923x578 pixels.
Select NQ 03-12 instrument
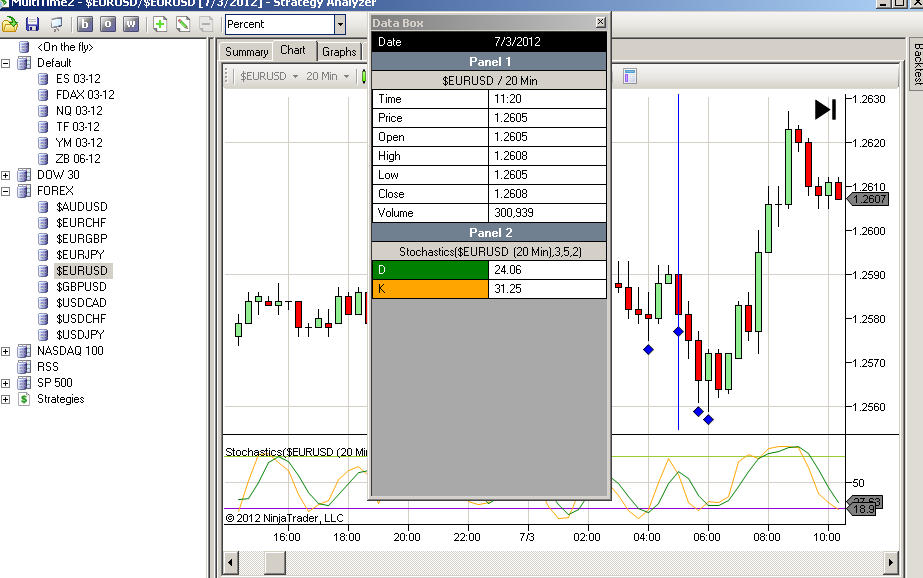79,111
